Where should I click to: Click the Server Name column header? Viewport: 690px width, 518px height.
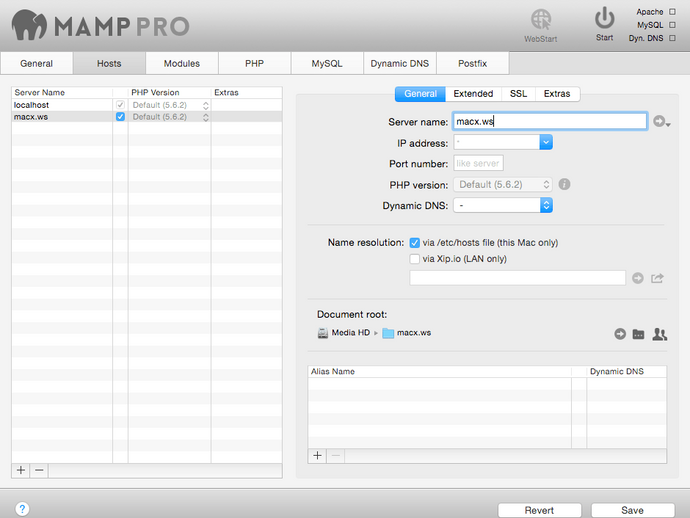click(x=62, y=92)
